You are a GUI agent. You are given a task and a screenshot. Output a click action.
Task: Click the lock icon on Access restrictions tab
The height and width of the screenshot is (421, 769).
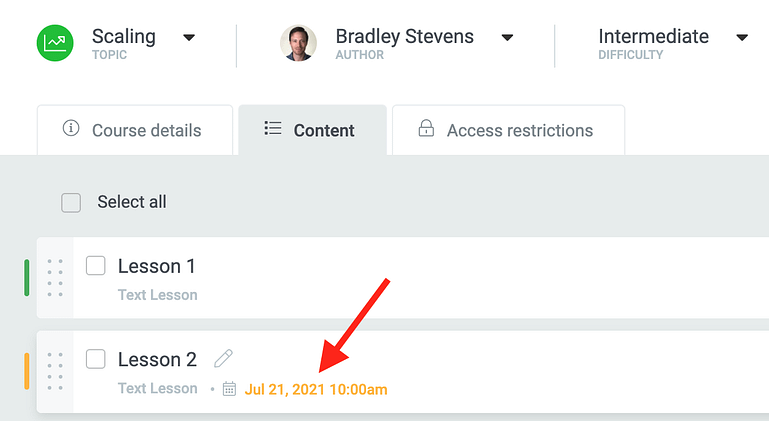(426, 129)
